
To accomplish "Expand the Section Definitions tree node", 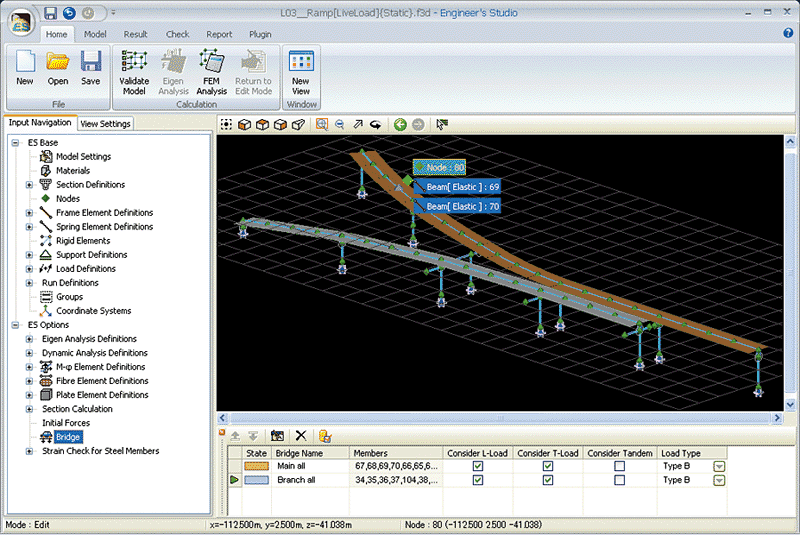I will [x=29, y=185].
